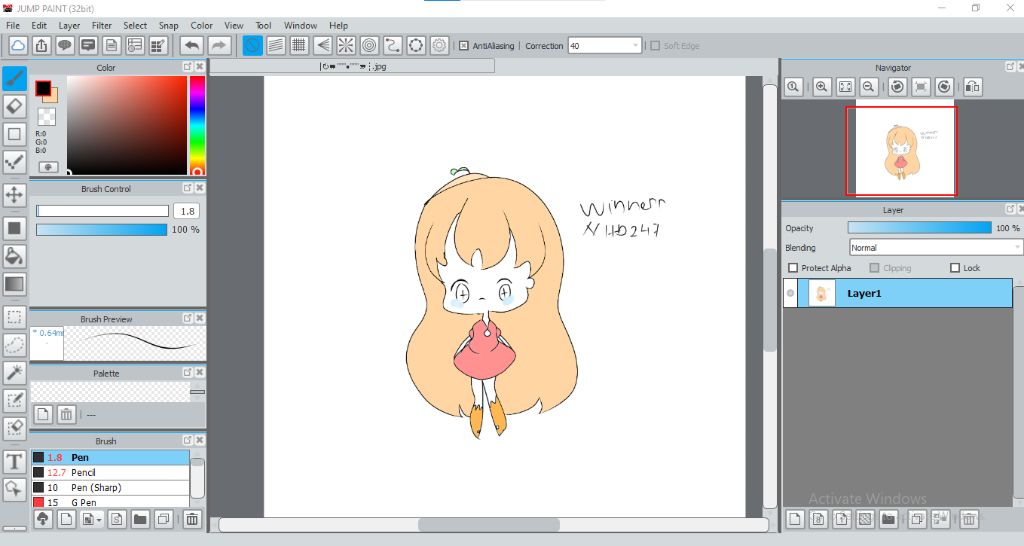Click the cloud icon in the top toolbar
The image size is (1024, 546).
(18, 46)
